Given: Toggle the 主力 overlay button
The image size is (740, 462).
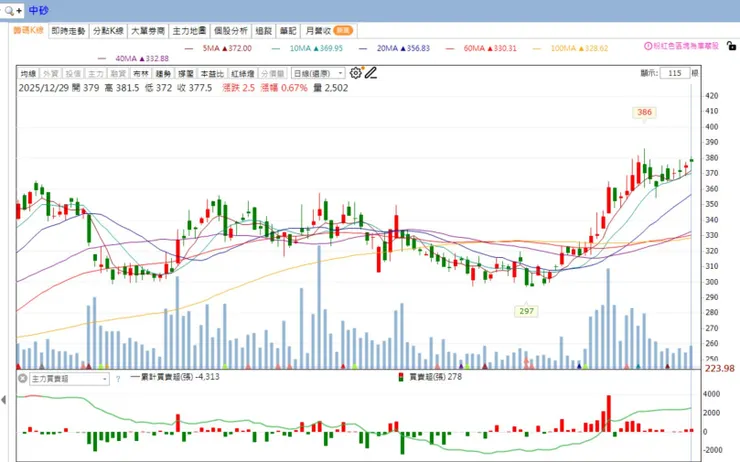Looking at the screenshot, I should 96,74.
